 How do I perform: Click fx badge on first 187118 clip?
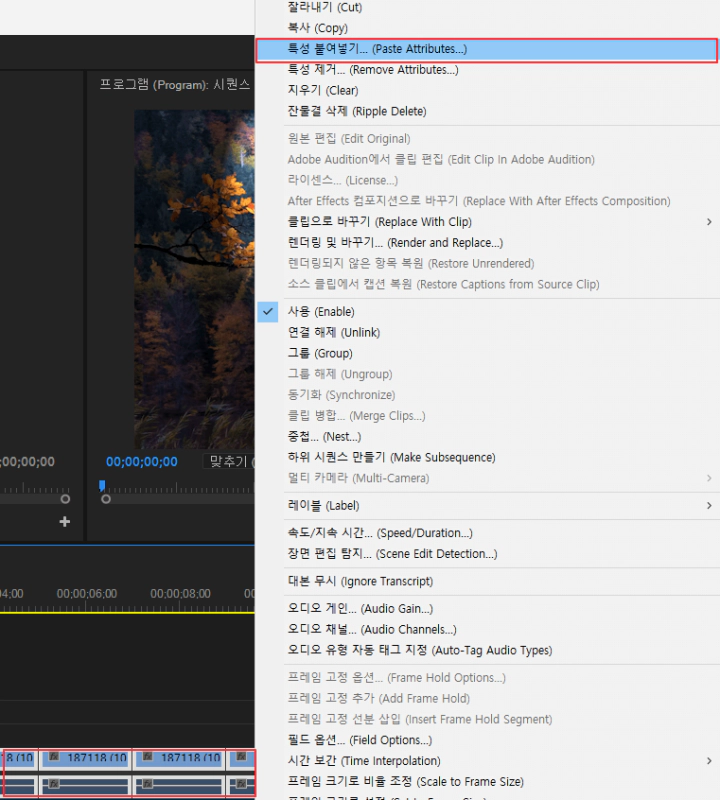pyautogui.click(x=54, y=757)
